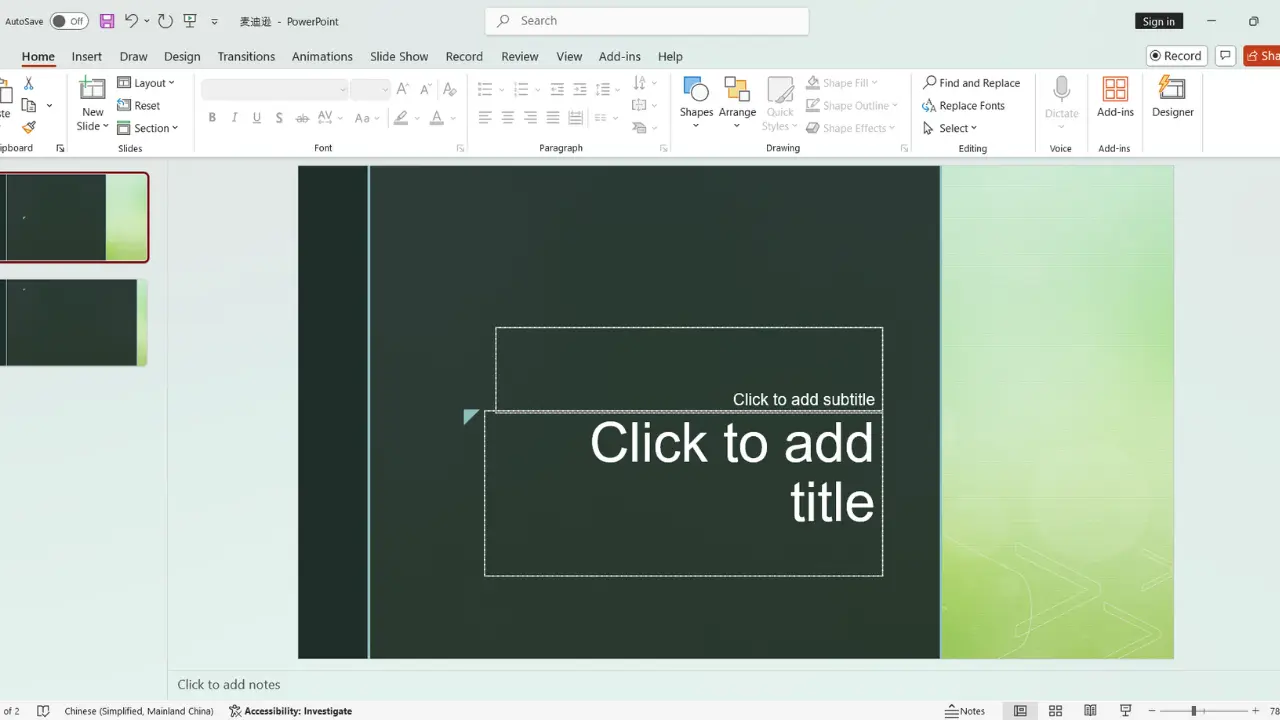Screen dimensions: 1280x720
Task: Open the Arrange tool
Action: coord(737,100)
